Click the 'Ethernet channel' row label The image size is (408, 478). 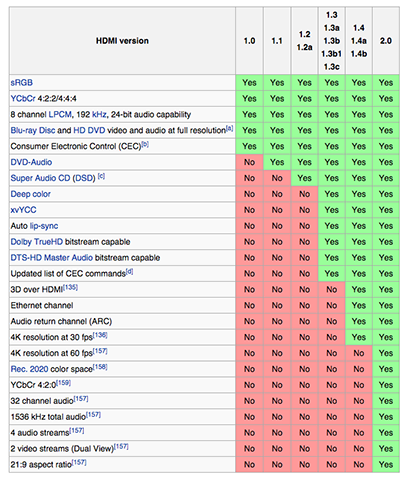[x=42, y=305]
